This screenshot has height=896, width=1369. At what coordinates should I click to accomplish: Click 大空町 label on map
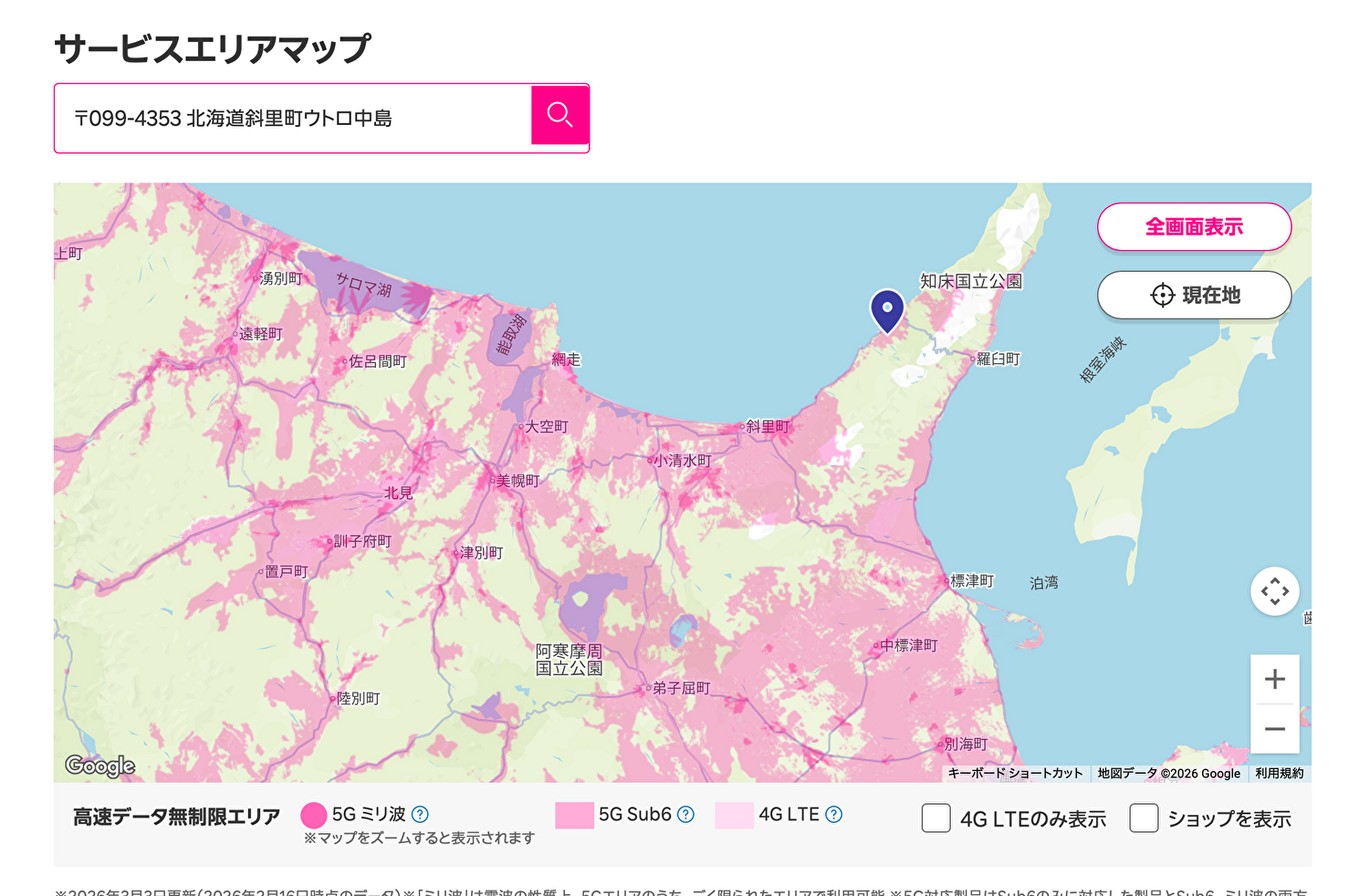[x=547, y=426]
